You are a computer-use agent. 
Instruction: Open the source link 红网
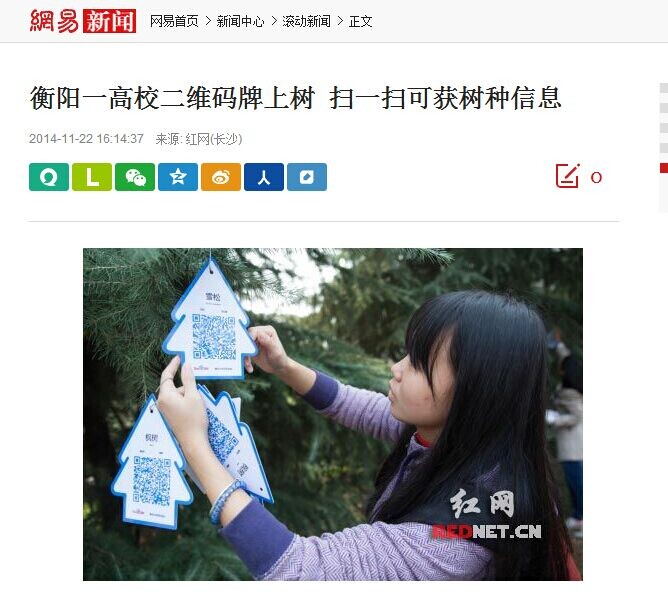click(x=198, y=139)
